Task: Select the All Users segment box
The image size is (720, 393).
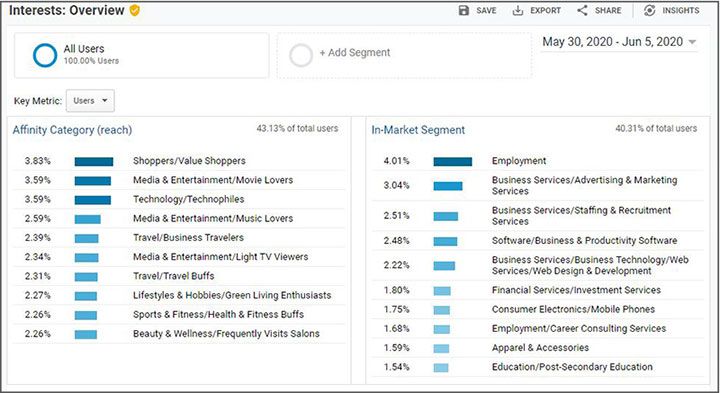Action: [x=141, y=55]
